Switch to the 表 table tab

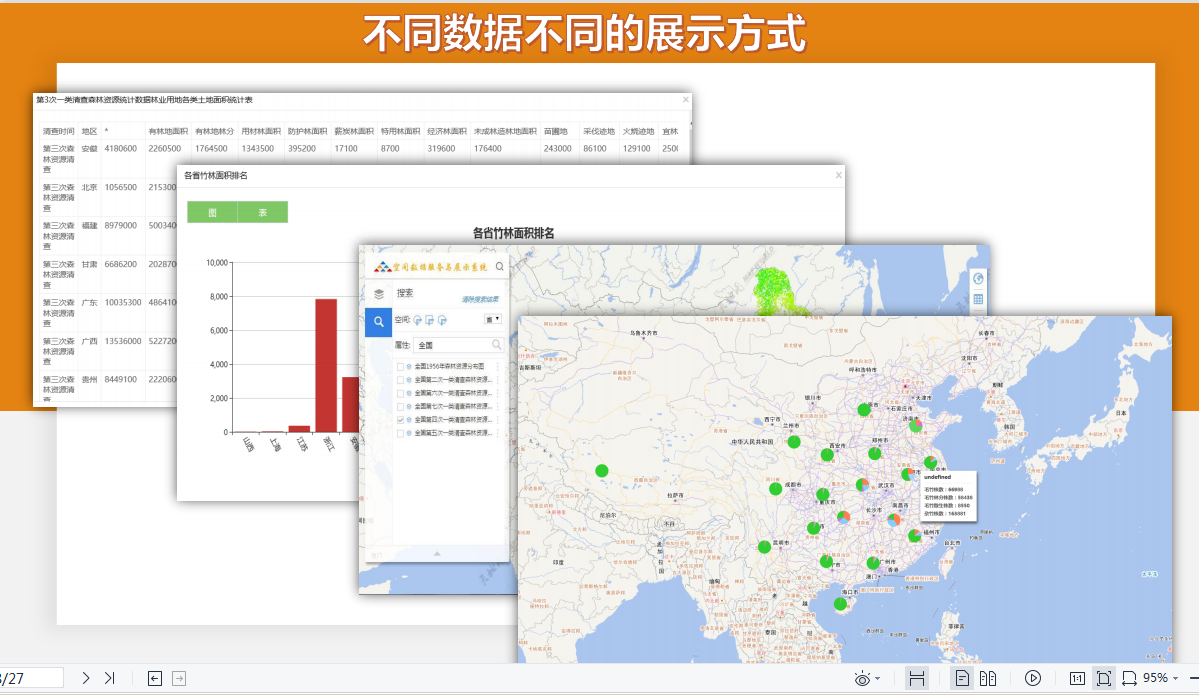click(x=262, y=212)
